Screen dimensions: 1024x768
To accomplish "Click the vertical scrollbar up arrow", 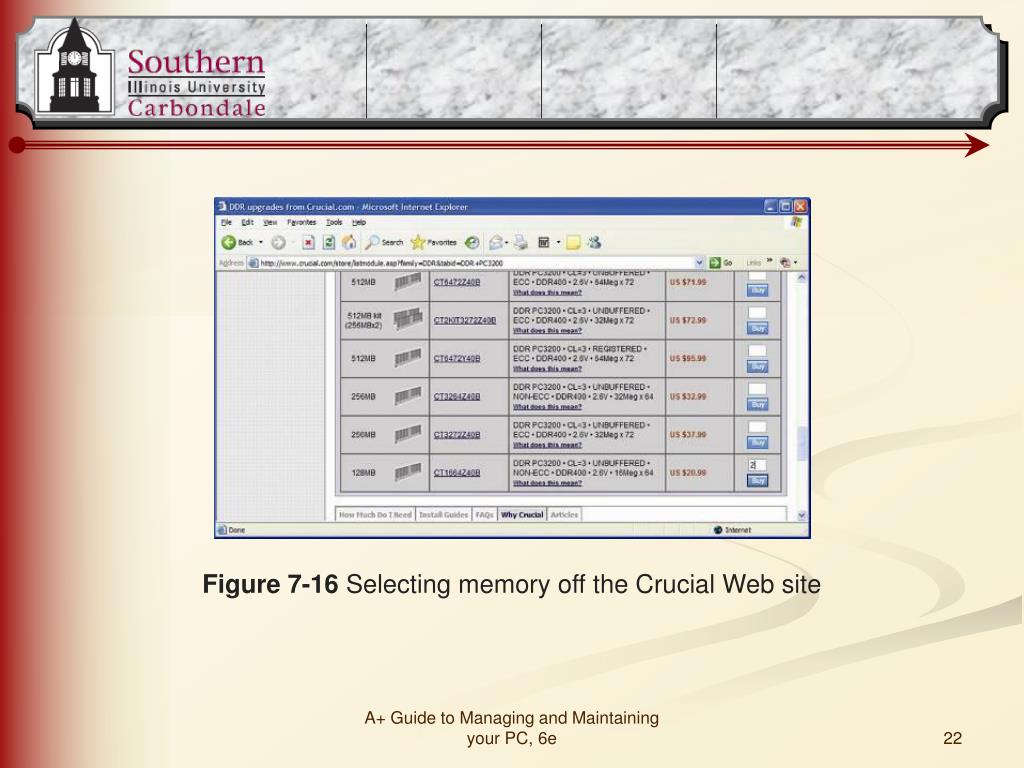I will coord(802,278).
